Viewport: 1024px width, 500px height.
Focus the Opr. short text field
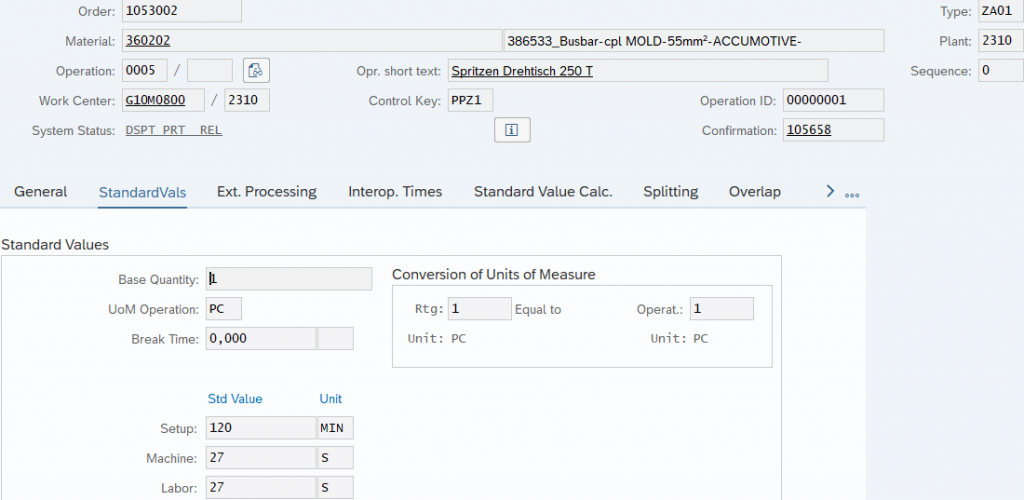(x=637, y=71)
